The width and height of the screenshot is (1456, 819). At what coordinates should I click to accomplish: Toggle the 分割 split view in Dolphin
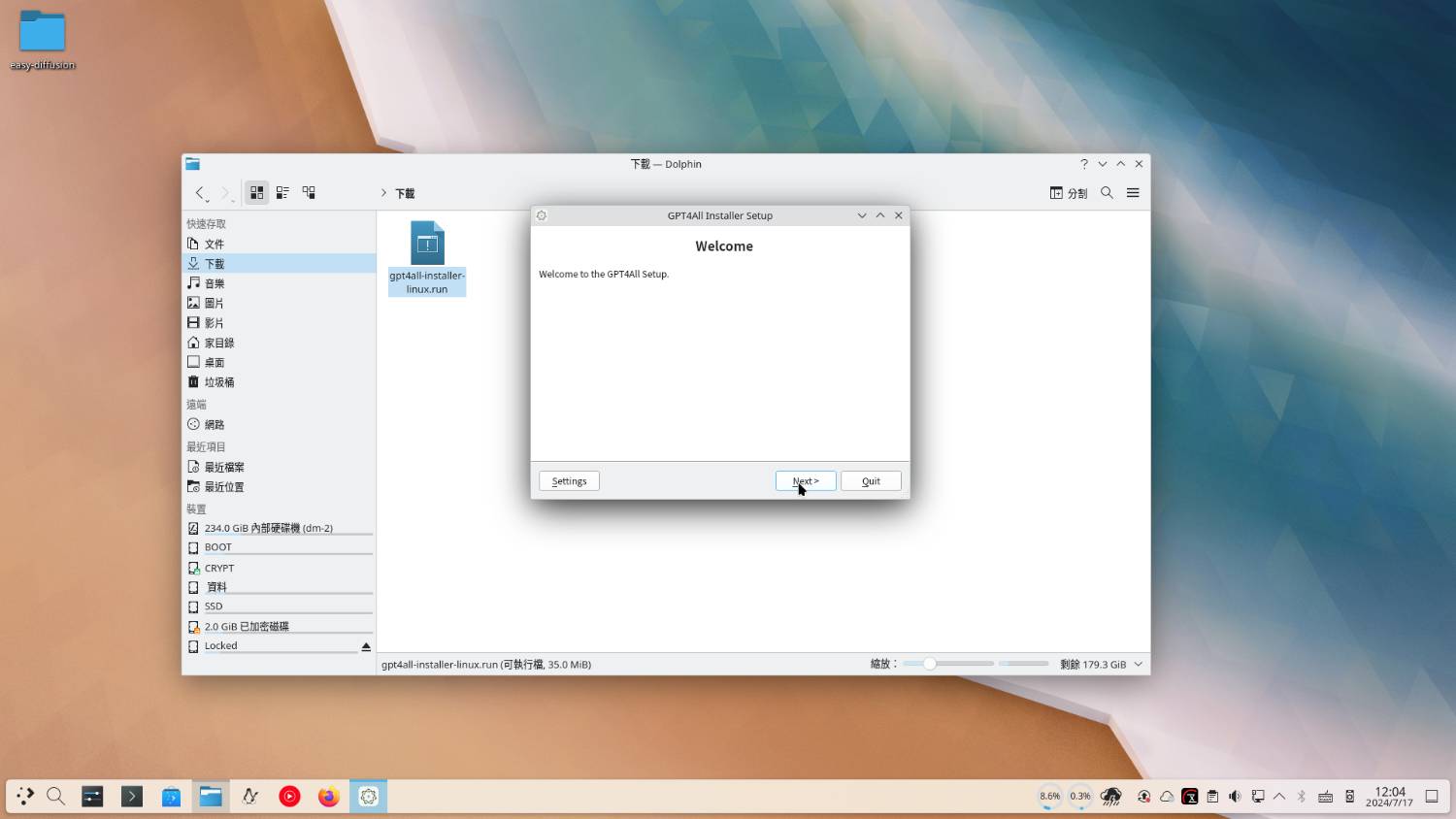[1069, 193]
